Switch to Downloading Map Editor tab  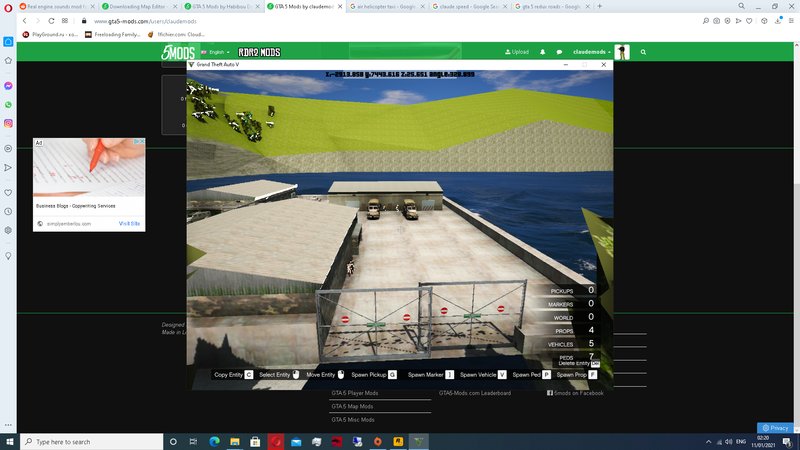click(x=138, y=7)
